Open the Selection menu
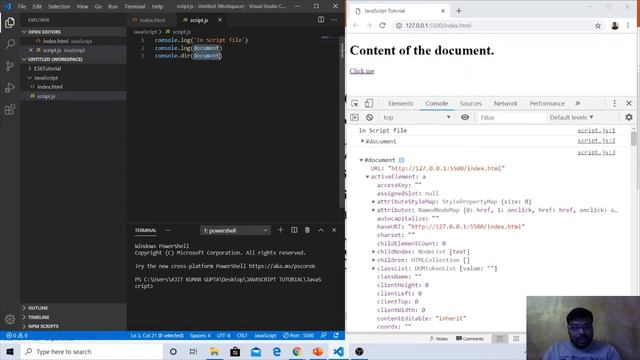640x360 pixels. [59, 7]
